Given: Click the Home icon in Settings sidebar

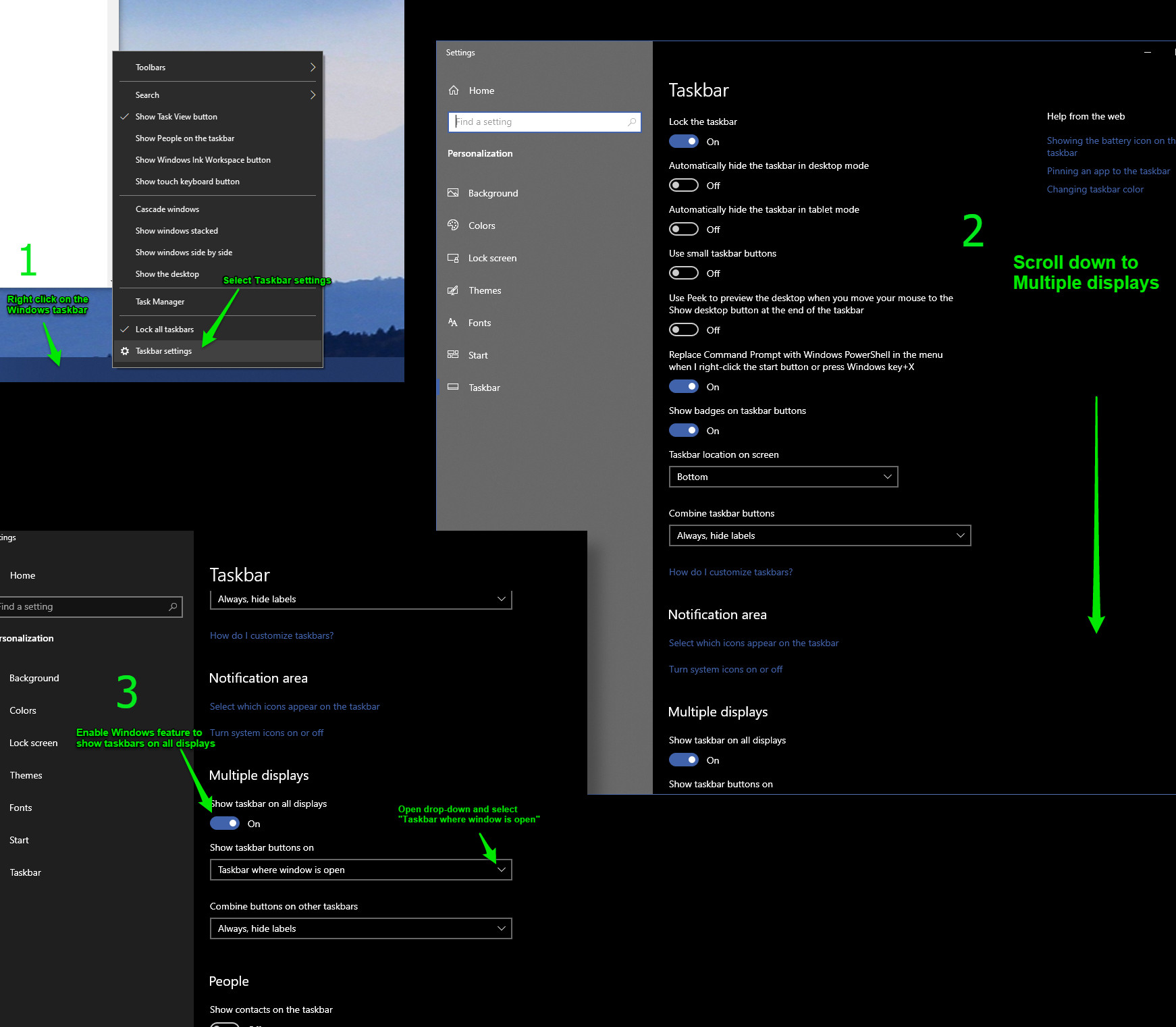Looking at the screenshot, I should coord(454,90).
